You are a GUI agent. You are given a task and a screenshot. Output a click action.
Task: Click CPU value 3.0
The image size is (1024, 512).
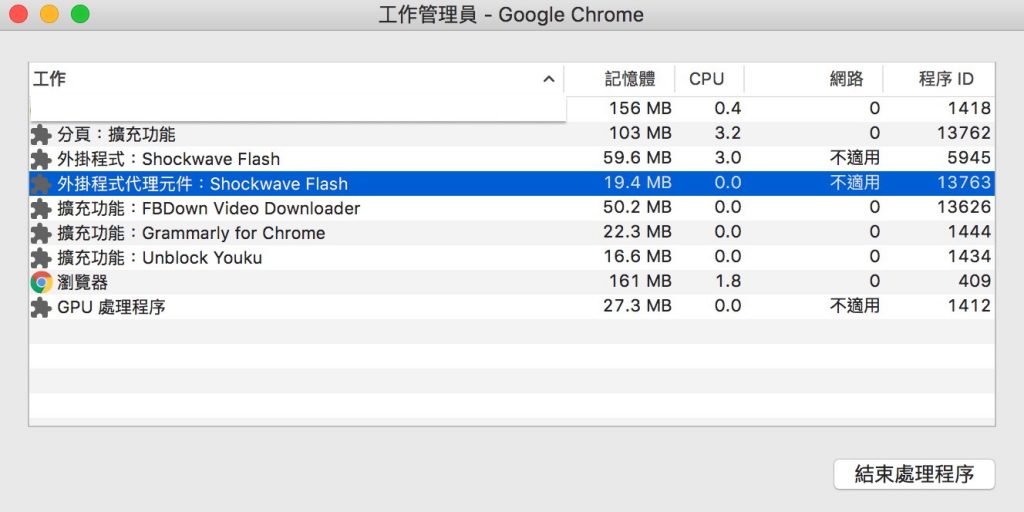728,158
